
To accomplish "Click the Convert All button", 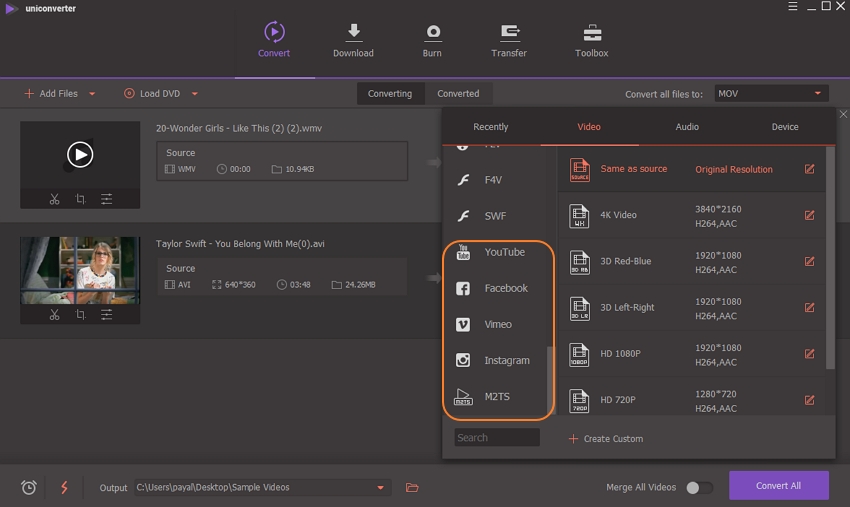I will (778, 486).
